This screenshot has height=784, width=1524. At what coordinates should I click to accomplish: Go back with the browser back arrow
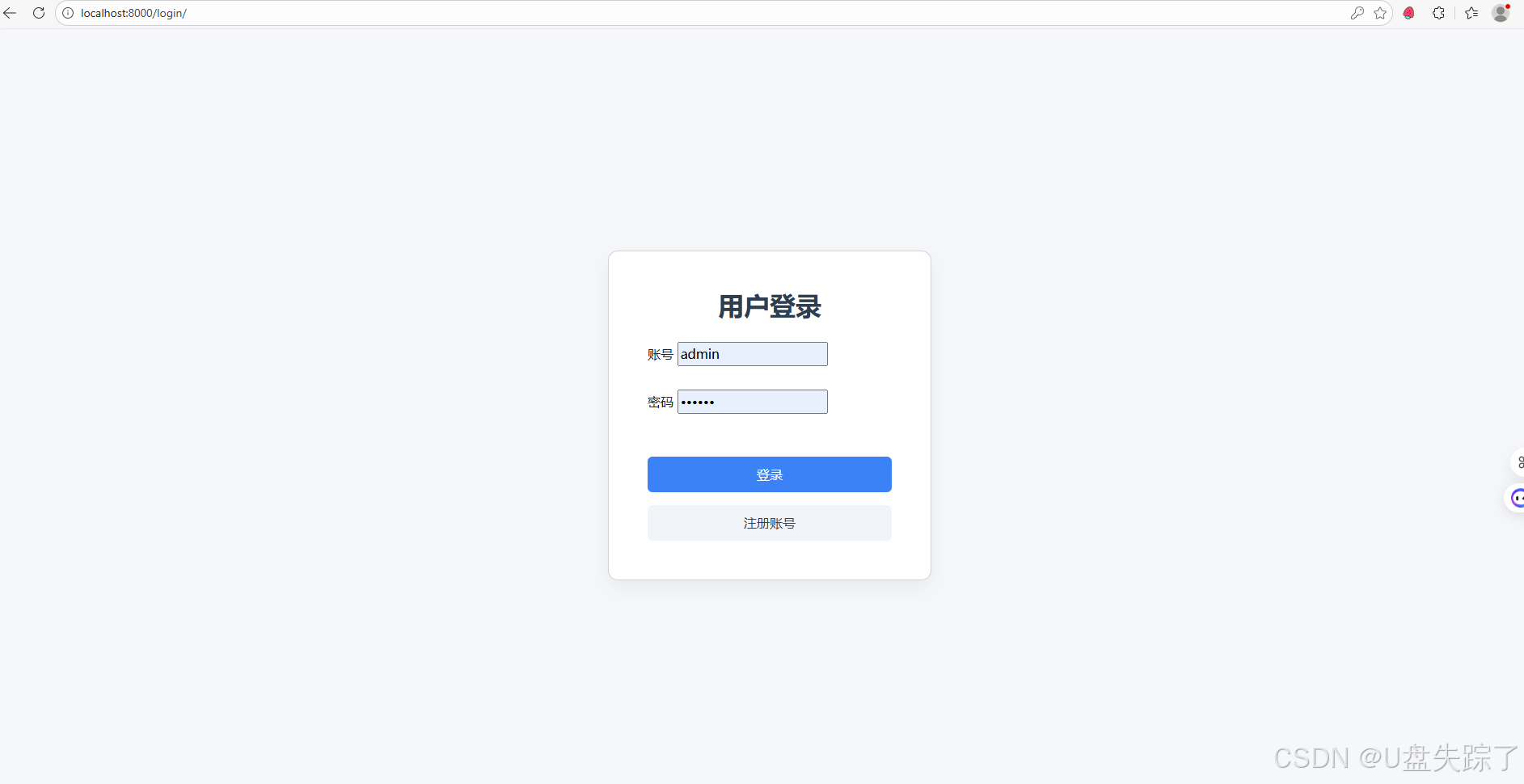coord(11,13)
